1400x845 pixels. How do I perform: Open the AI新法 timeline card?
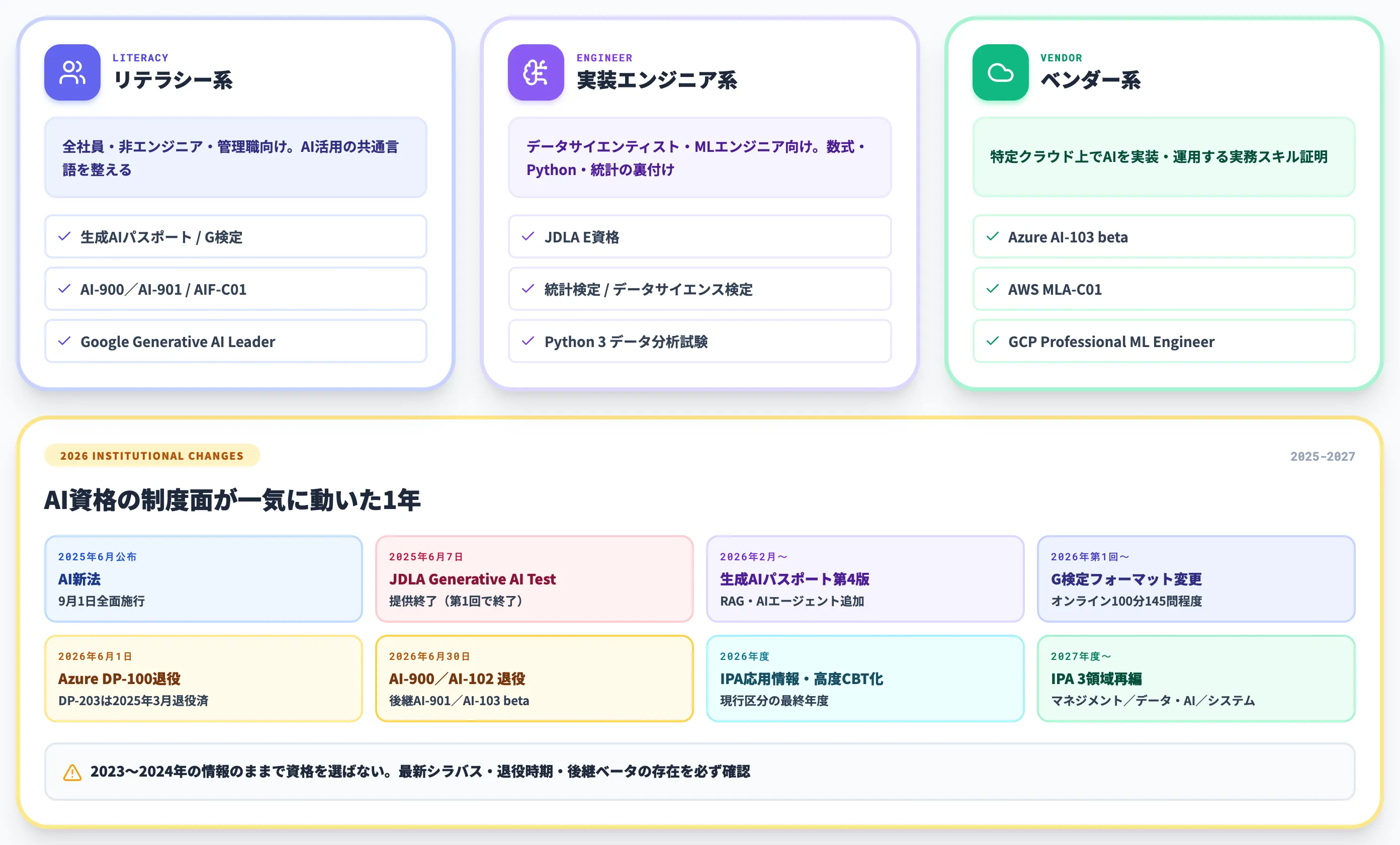(203, 578)
